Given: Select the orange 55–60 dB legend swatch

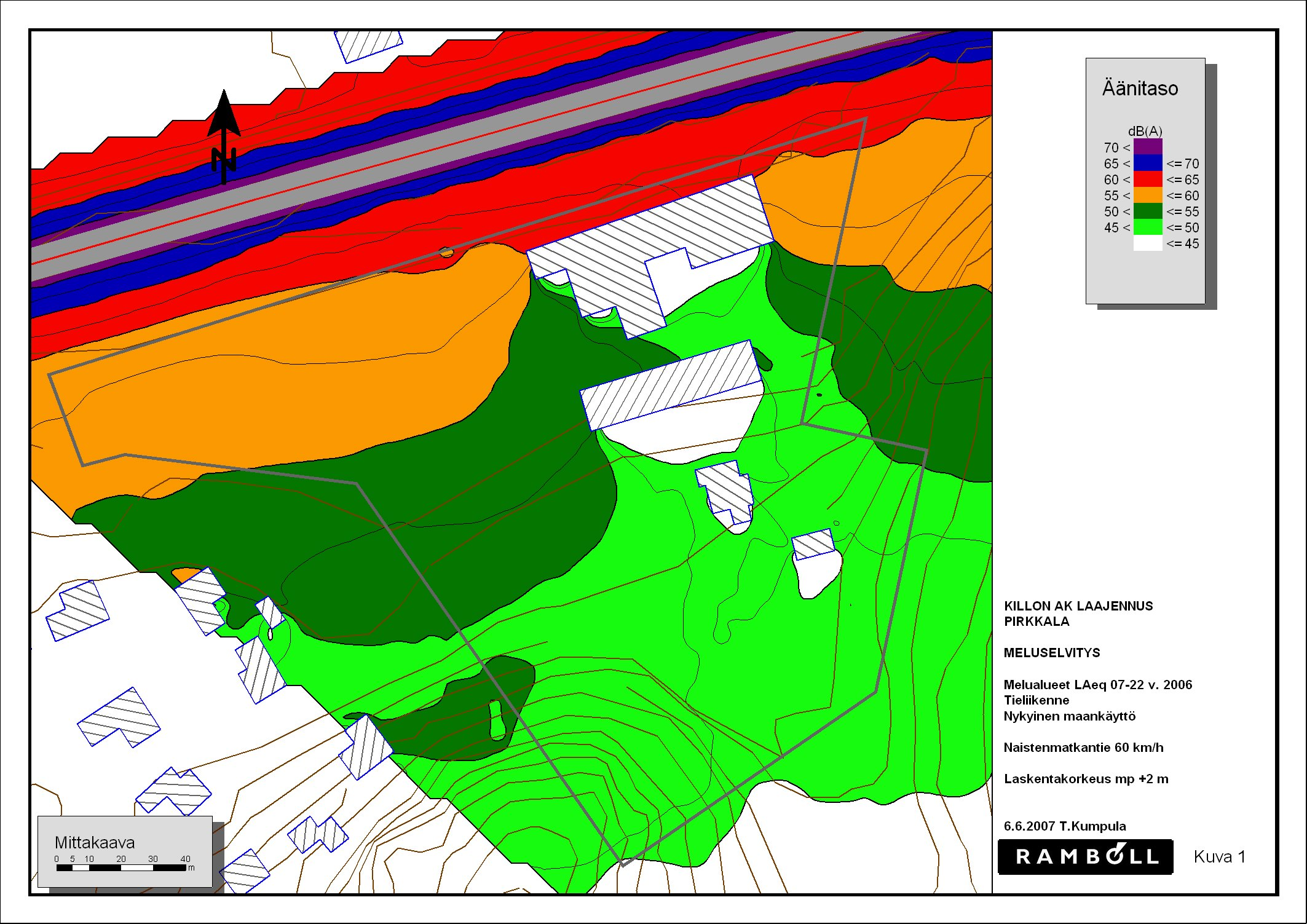Looking at the screenshot, I should pos(1148,195).
